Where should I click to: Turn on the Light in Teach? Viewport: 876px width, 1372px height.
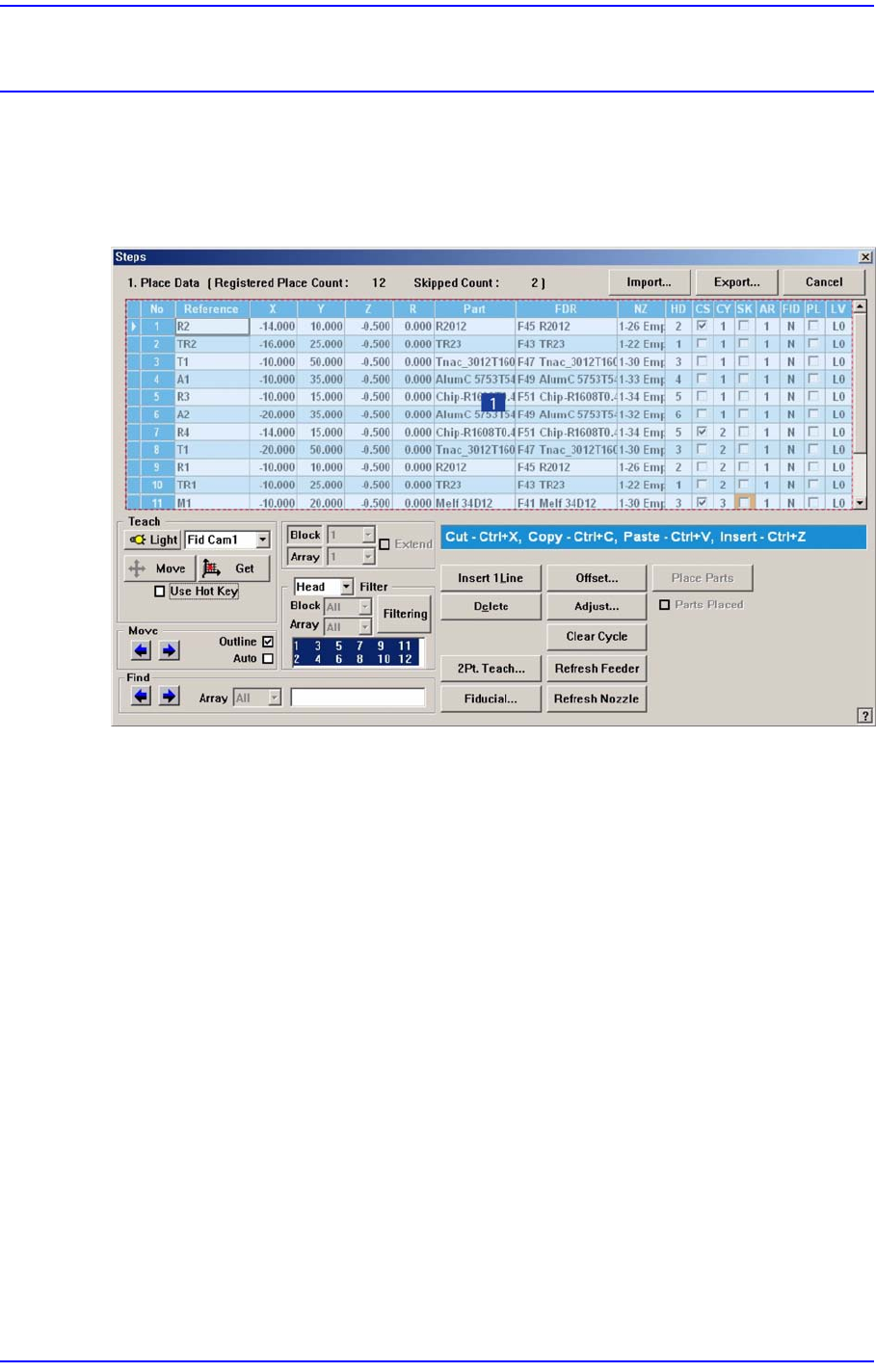[152, 541]
